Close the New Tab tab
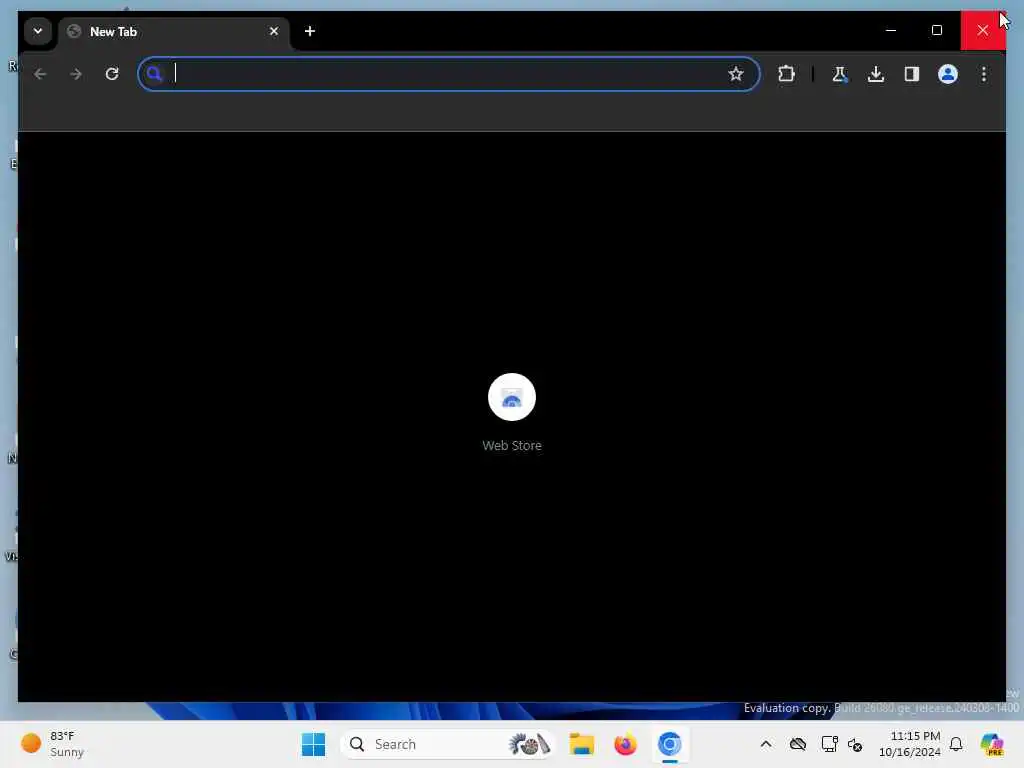1024x768 pixels. pos(274,31)
